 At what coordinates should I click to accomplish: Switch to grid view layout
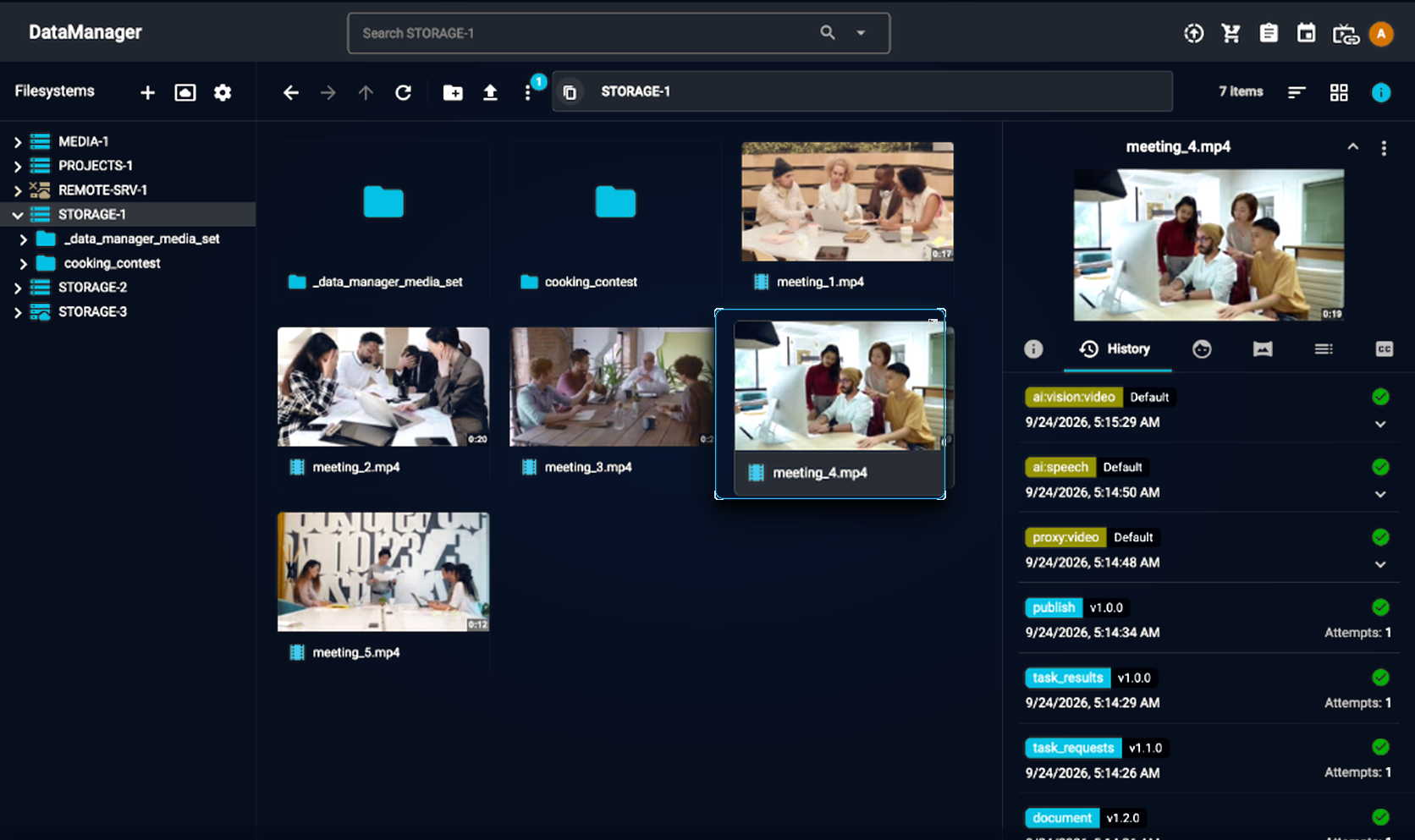[x=1339, y=92]
